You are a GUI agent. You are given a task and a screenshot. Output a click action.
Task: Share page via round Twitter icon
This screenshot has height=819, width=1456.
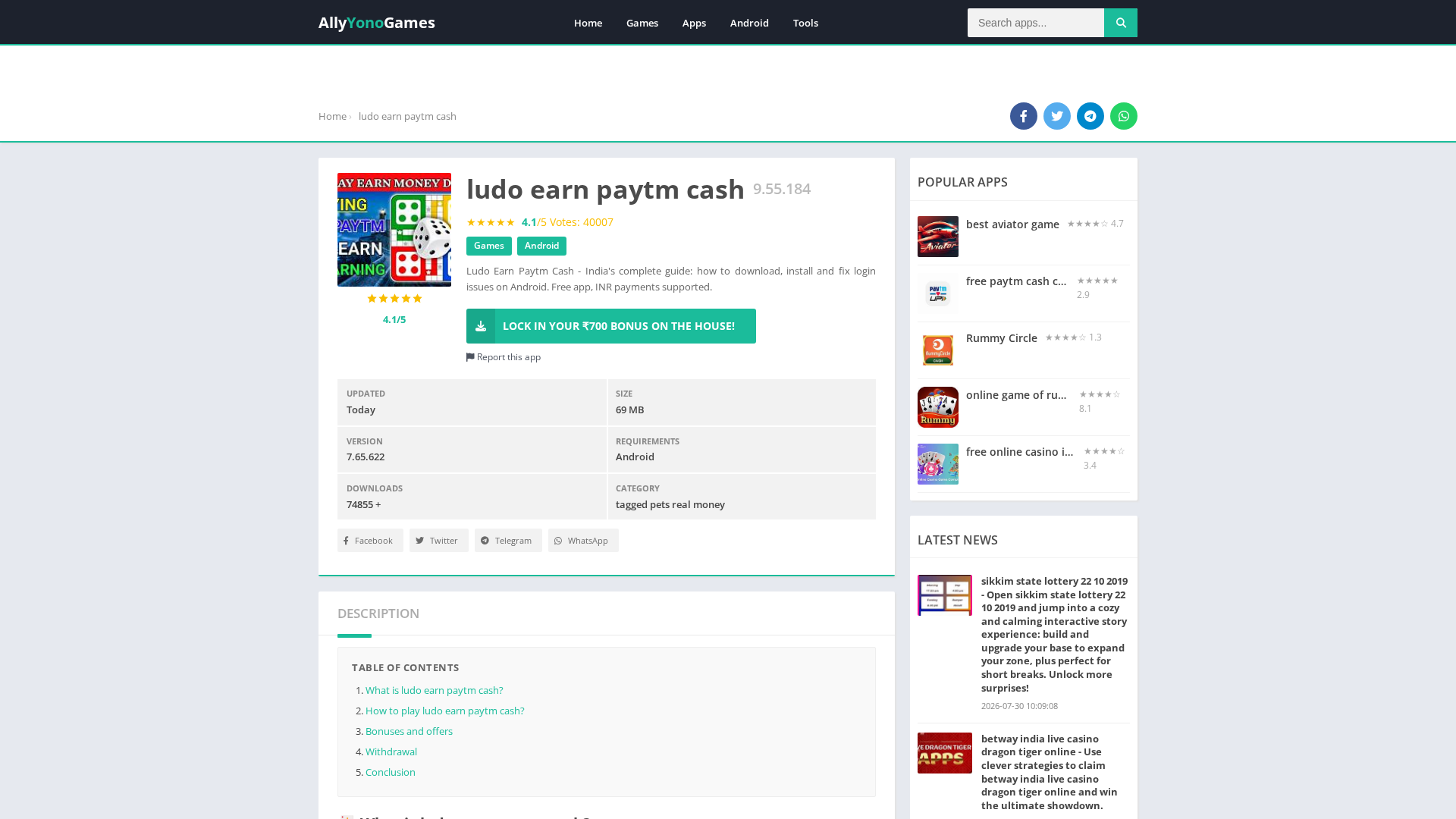tap(1057, 116)
